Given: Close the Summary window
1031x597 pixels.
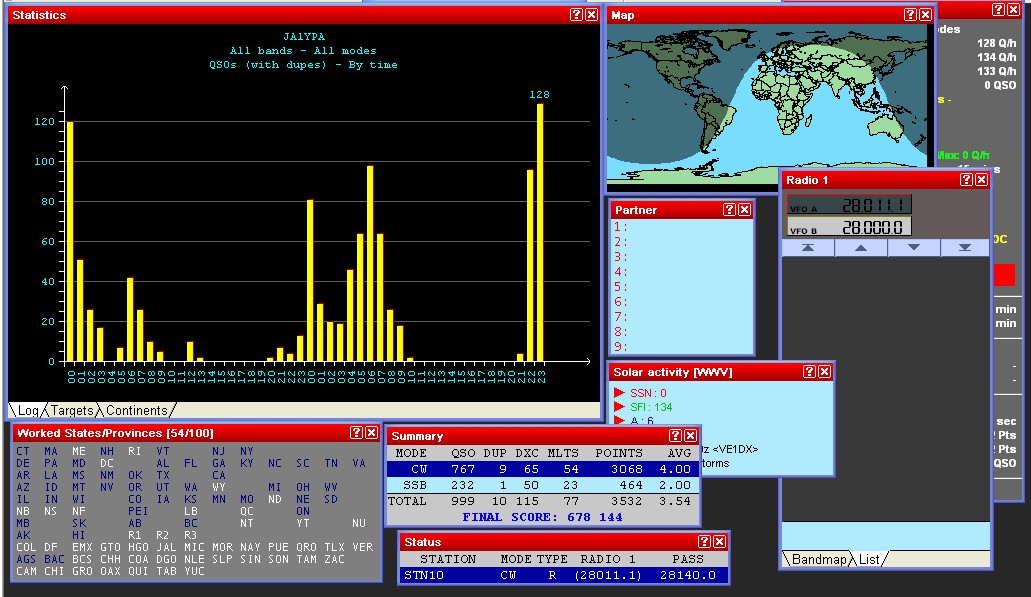Looking at the screenshot, I should [x=690, y=435].
